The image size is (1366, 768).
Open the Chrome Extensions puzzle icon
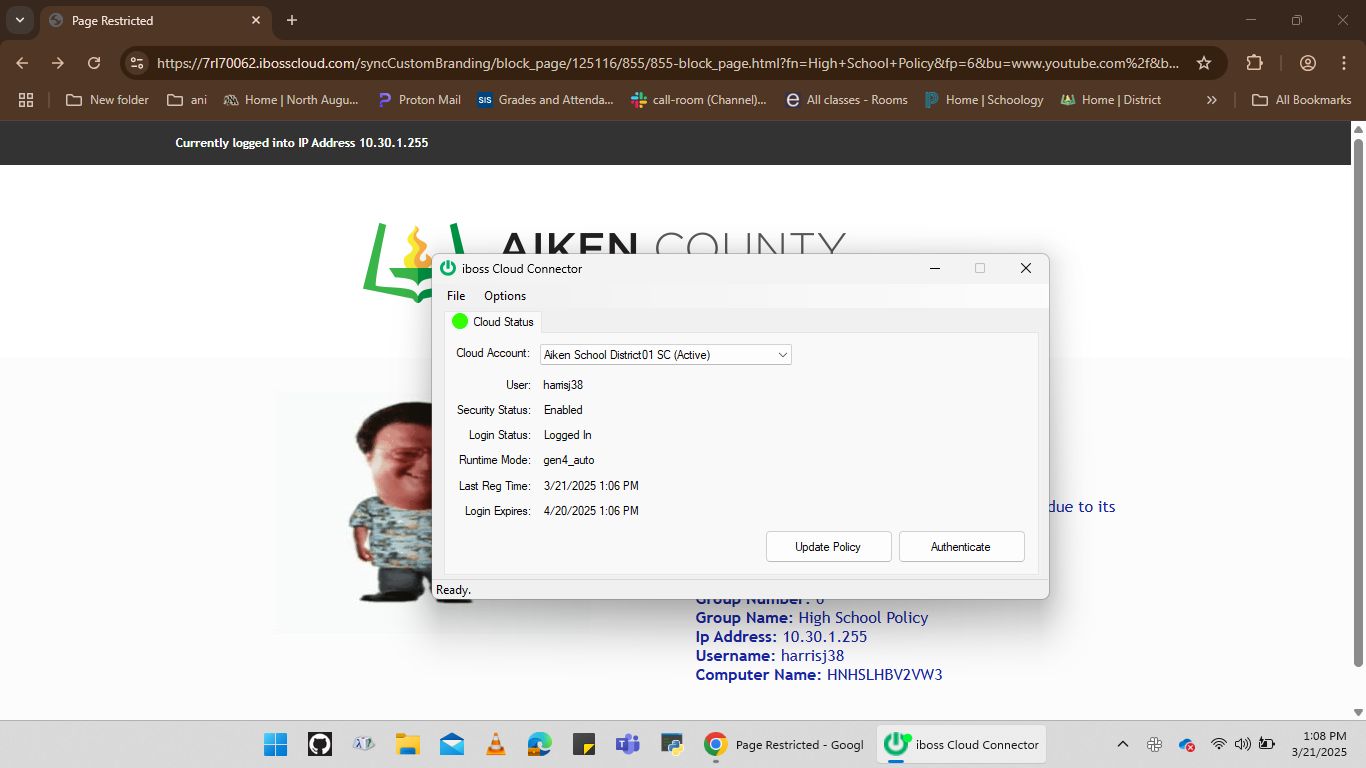[x=1254, y=63]
